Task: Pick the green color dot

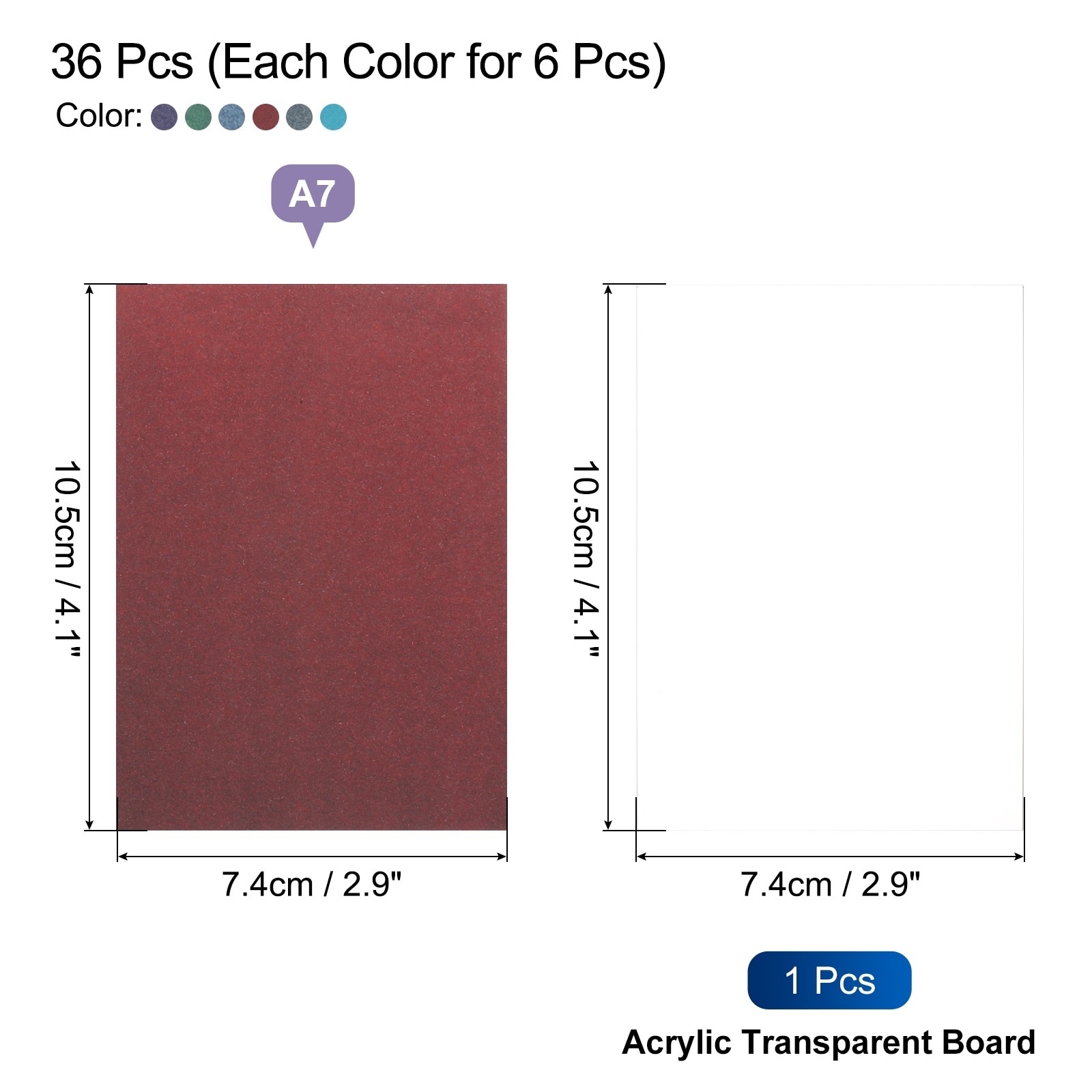Action: point(198,117)
